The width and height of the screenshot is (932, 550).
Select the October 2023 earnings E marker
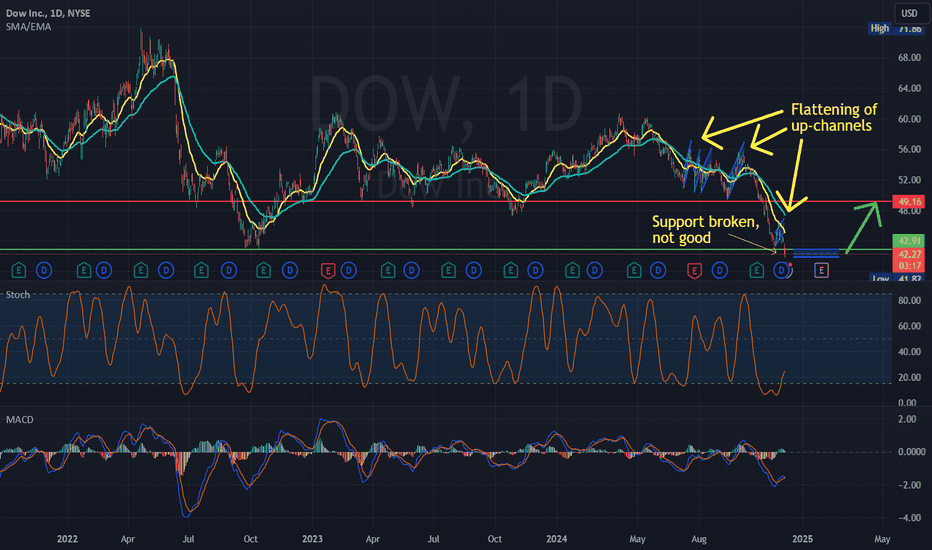(x=511, y=271)
